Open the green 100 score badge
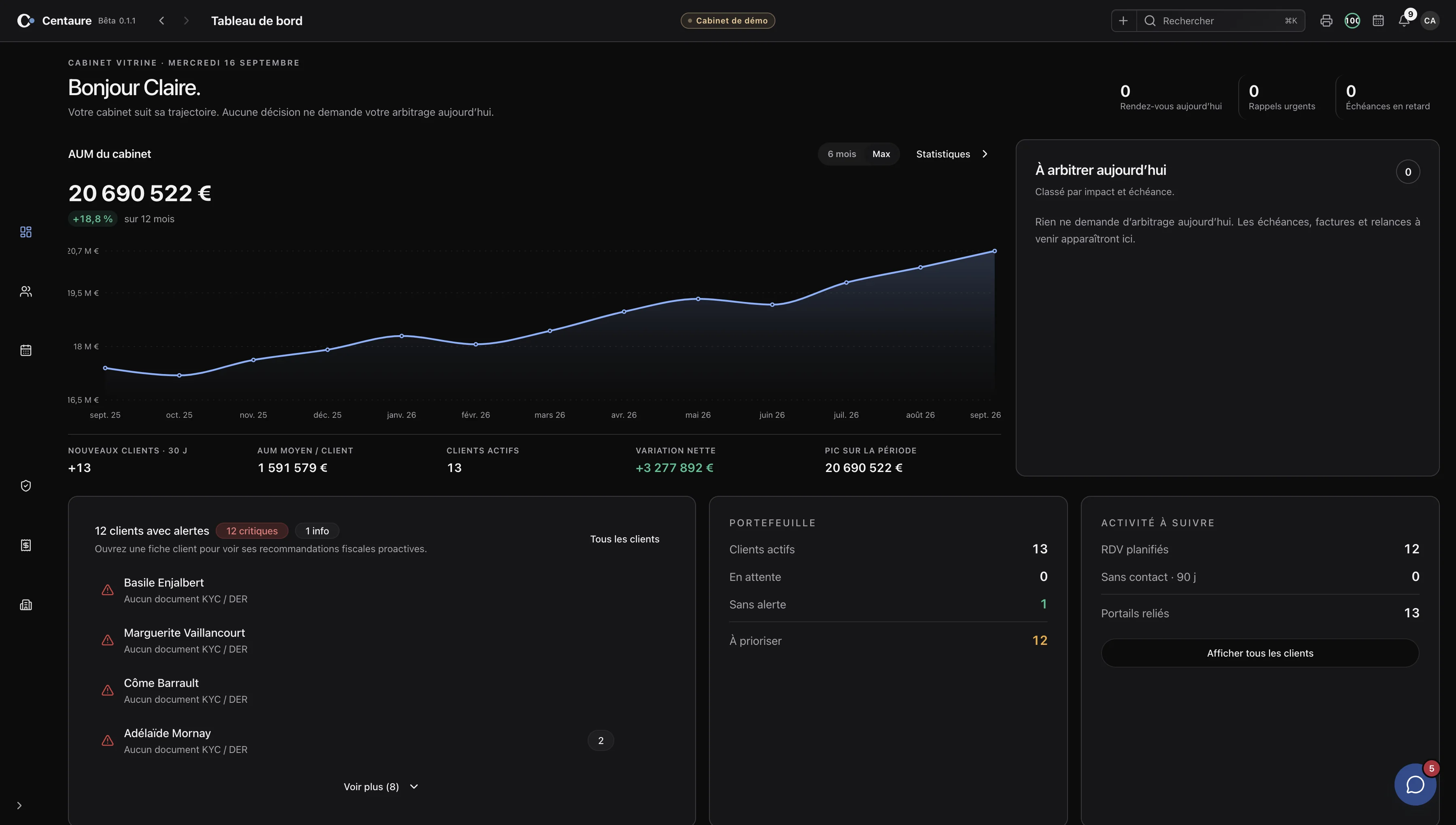Screen dimensions: 1456x825 pyautogui.click(x=1352, y=20)
